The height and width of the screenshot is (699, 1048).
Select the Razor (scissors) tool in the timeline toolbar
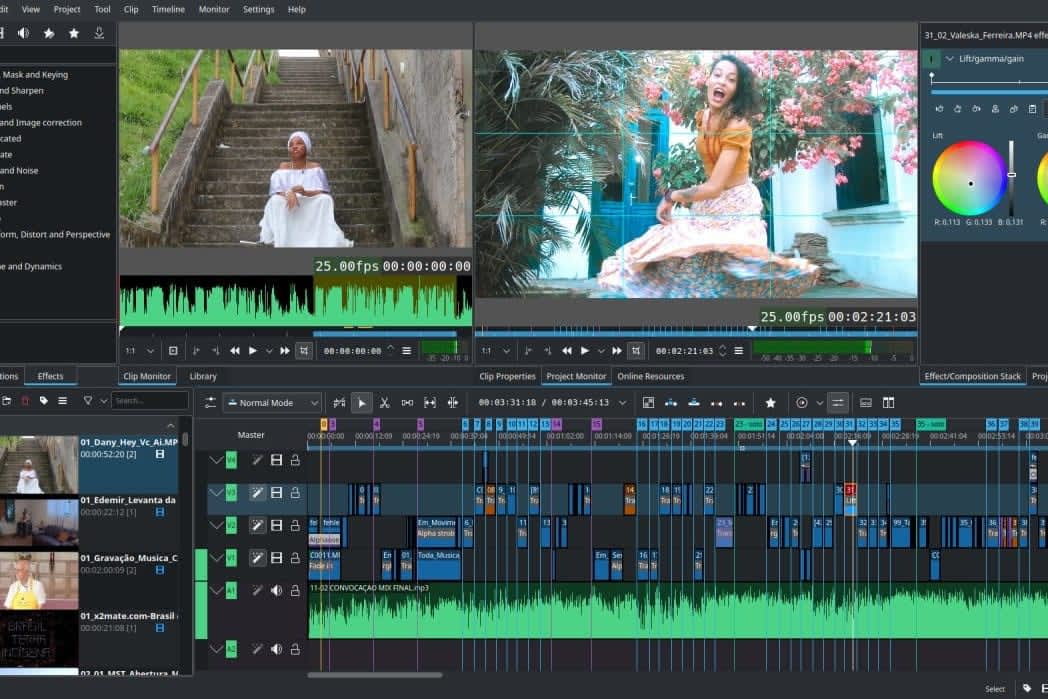(385, 403)
